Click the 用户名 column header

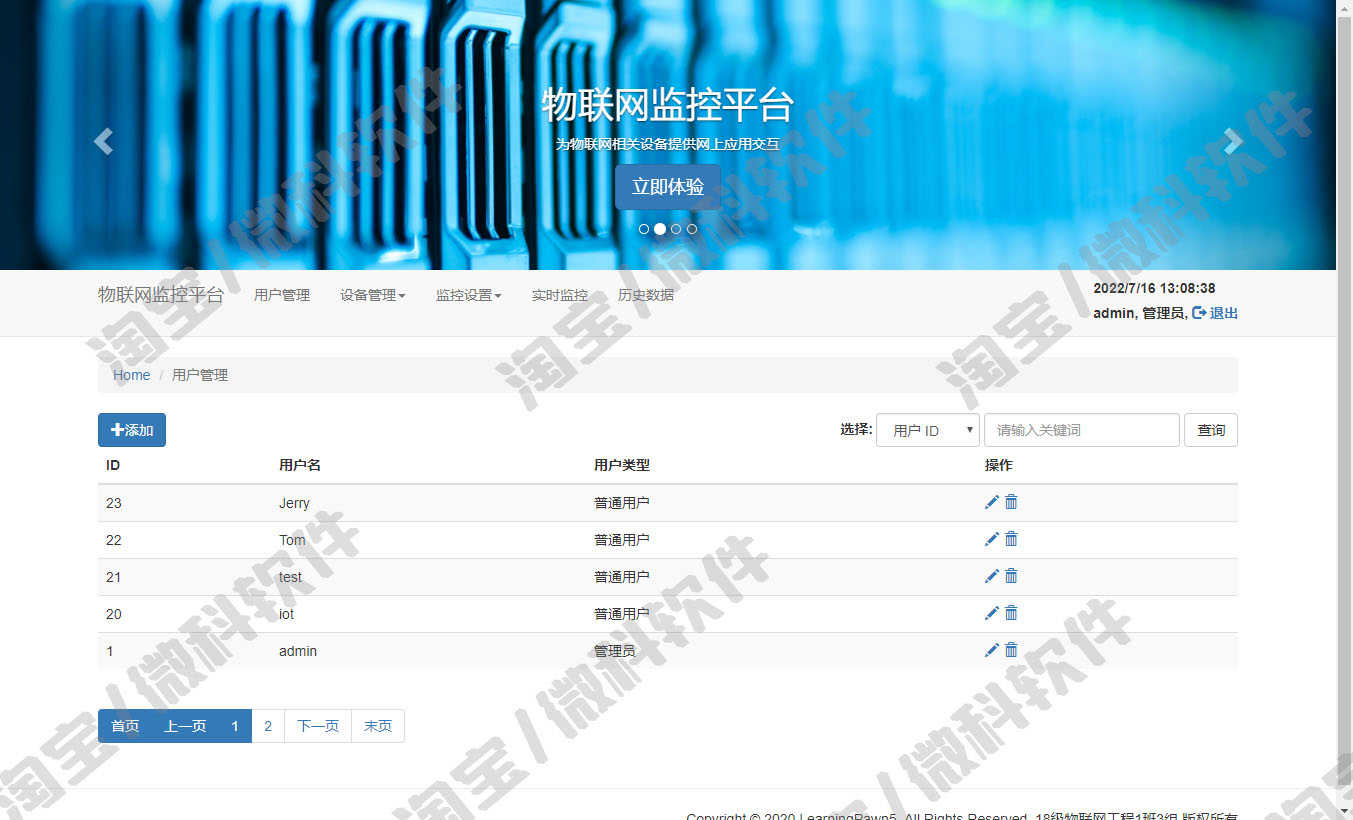(x=300, y=465)
